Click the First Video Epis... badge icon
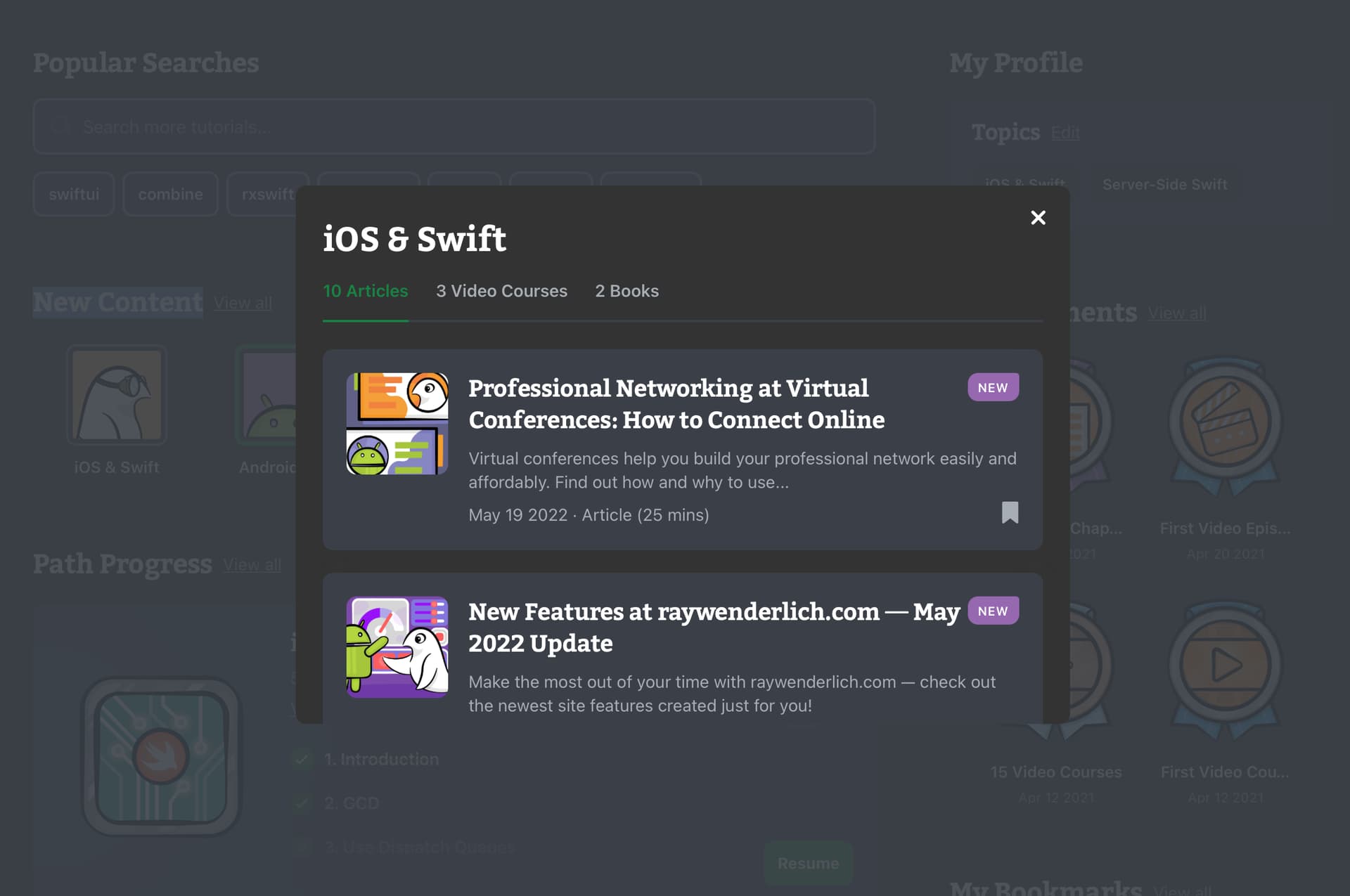This screenshot has width=1350, height=896. [x=1225, y=426]
